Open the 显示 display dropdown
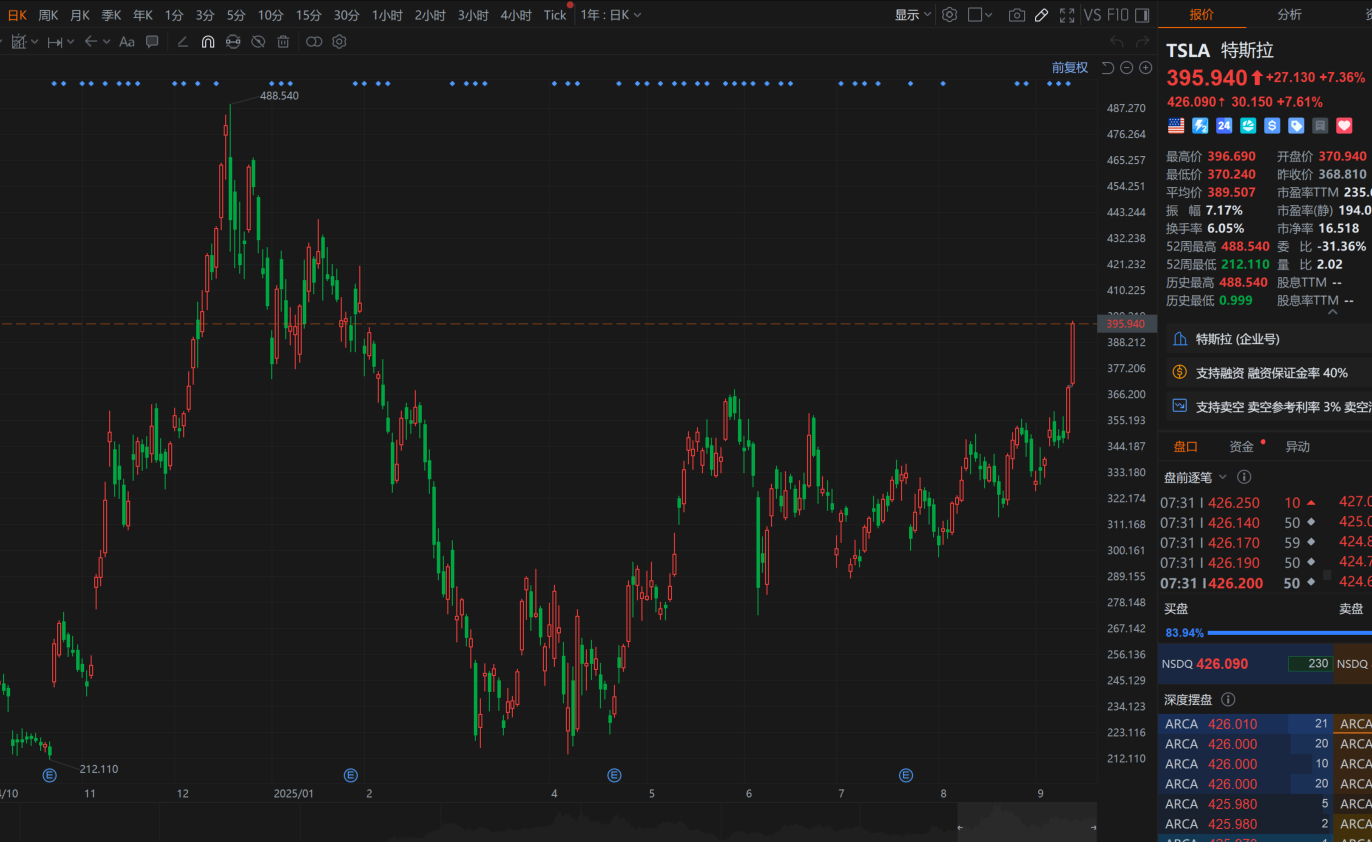1372x842 pixels. point(912,15)
